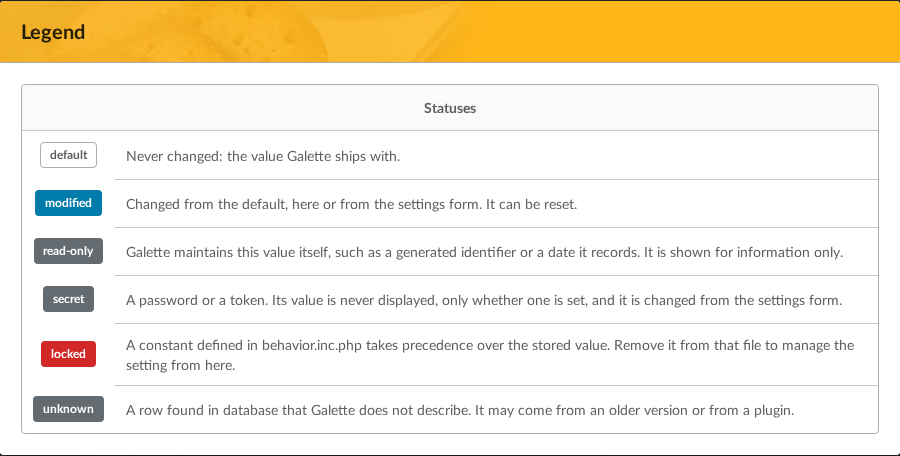Click the red locked status badge
Viewport: 900px width, 456px height.
click(68, 354)
